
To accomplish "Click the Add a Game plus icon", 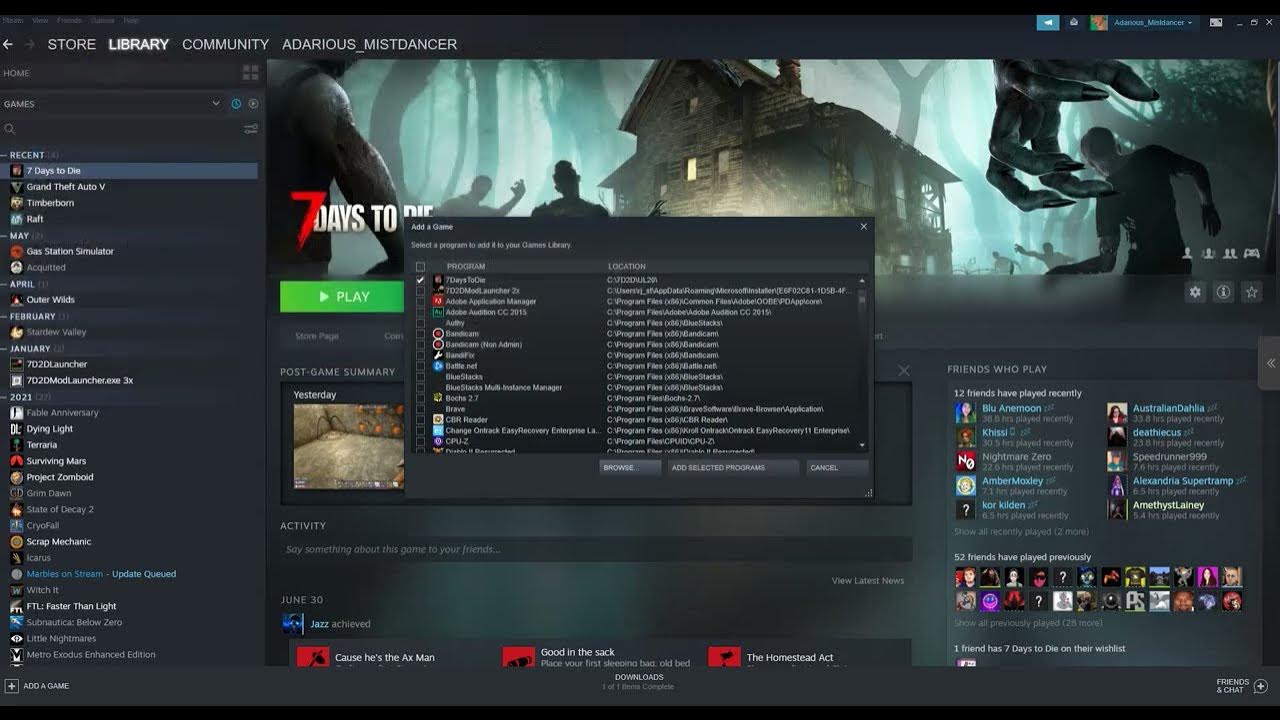I will click(11, 686).
